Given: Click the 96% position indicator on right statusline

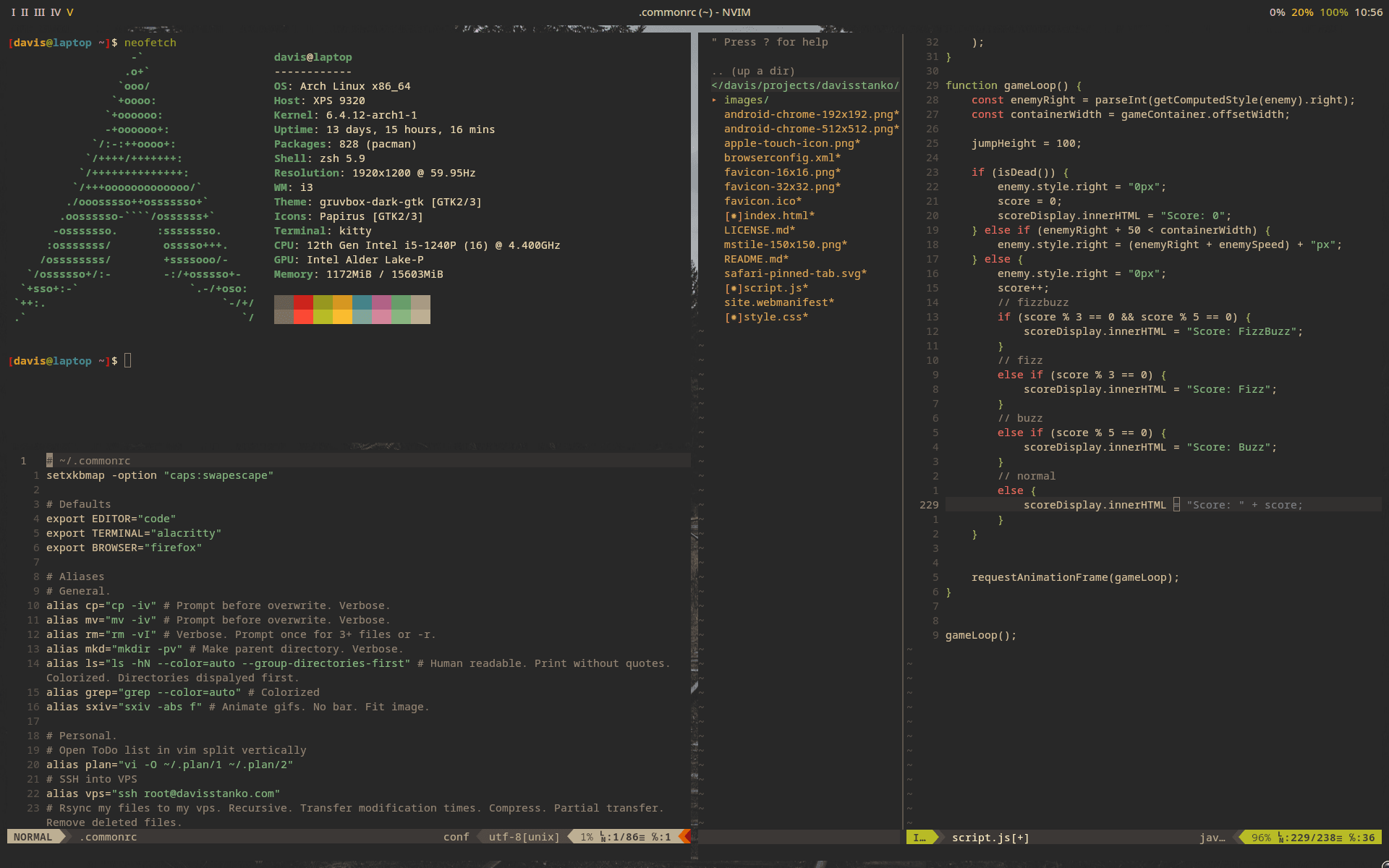Looking at the screenshot, I should click(1260, 838).
